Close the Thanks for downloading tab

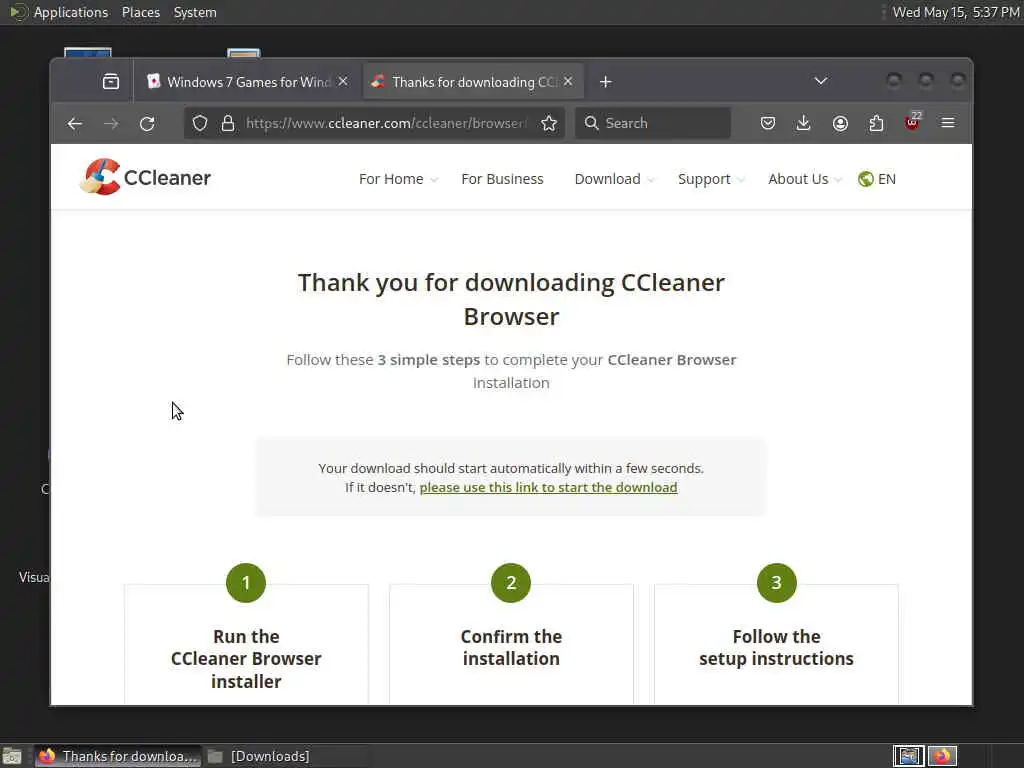pos(568,81)
